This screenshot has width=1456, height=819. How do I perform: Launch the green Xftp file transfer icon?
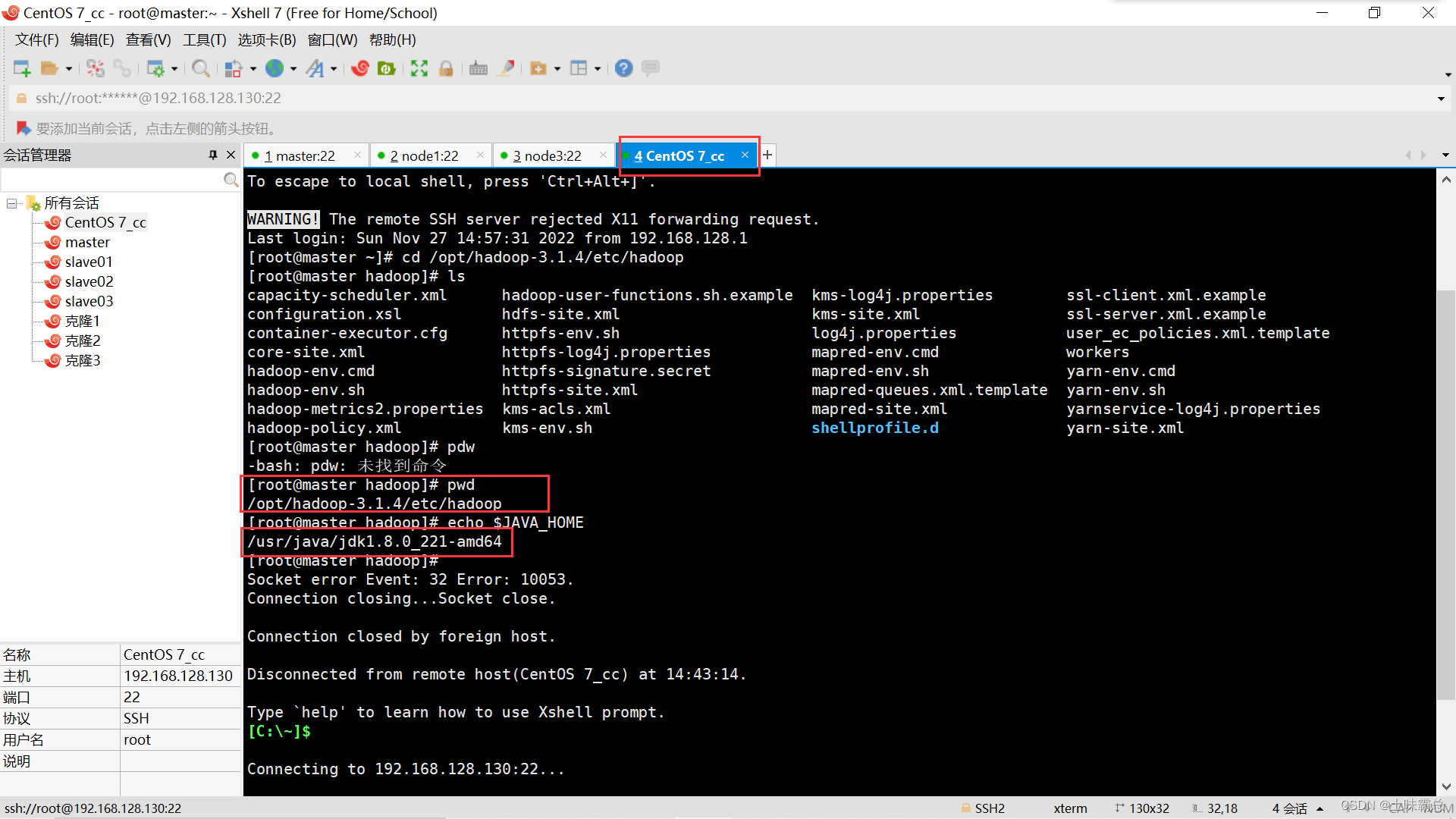(x=388, y=68)
